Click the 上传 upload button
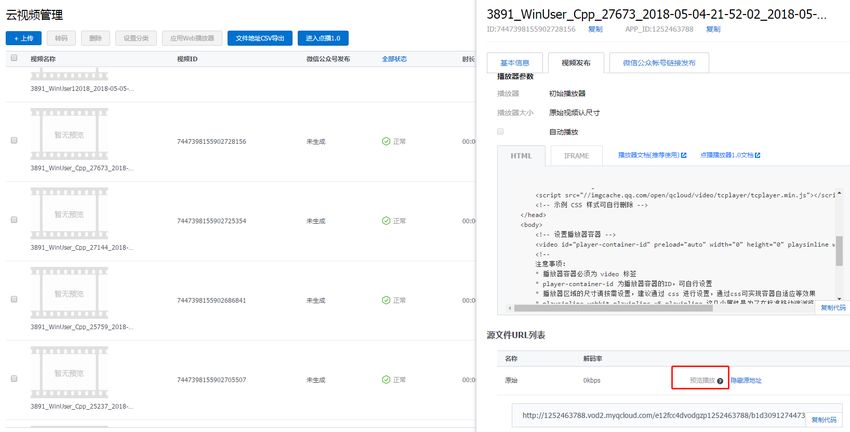 coord(23,38)
